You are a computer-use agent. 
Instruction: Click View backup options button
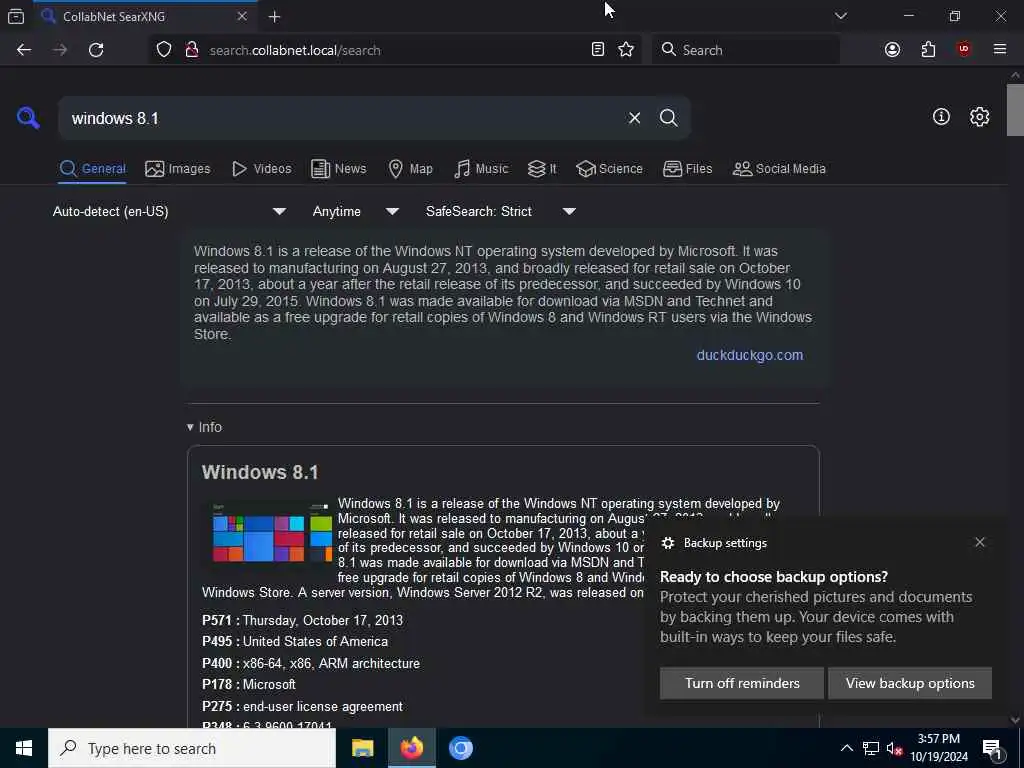click(910, 683)
